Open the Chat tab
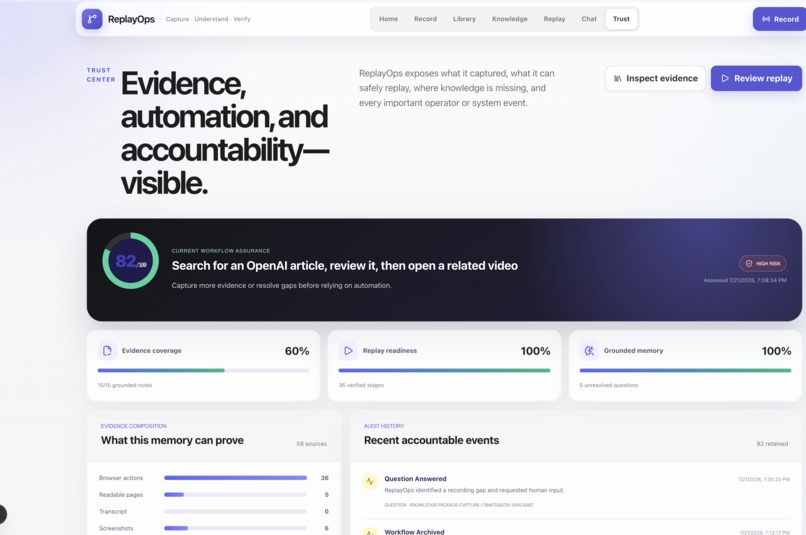The image size is (806, 535). [x=589, y=19]
